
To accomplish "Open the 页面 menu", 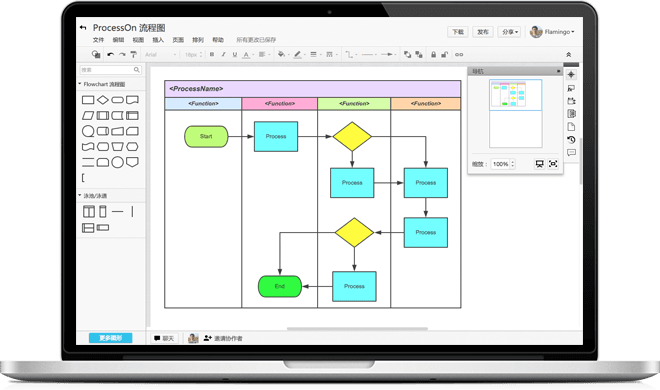I will click(x=178, y=40).
